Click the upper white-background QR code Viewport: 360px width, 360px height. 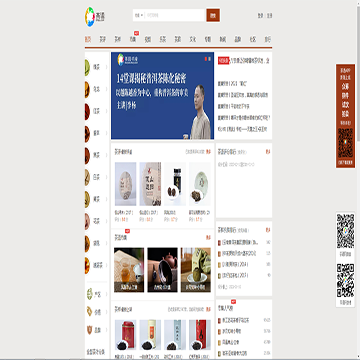345,231
